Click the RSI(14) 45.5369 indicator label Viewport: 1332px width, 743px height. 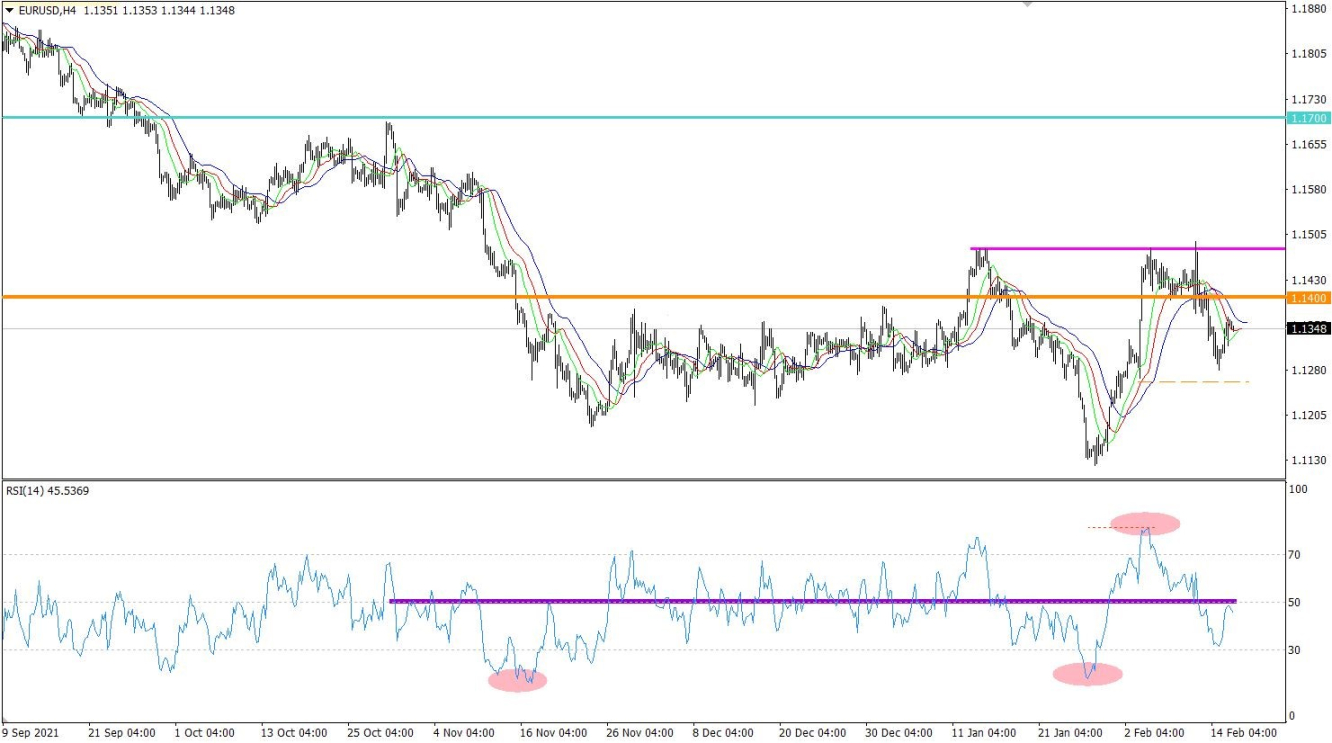47,491
